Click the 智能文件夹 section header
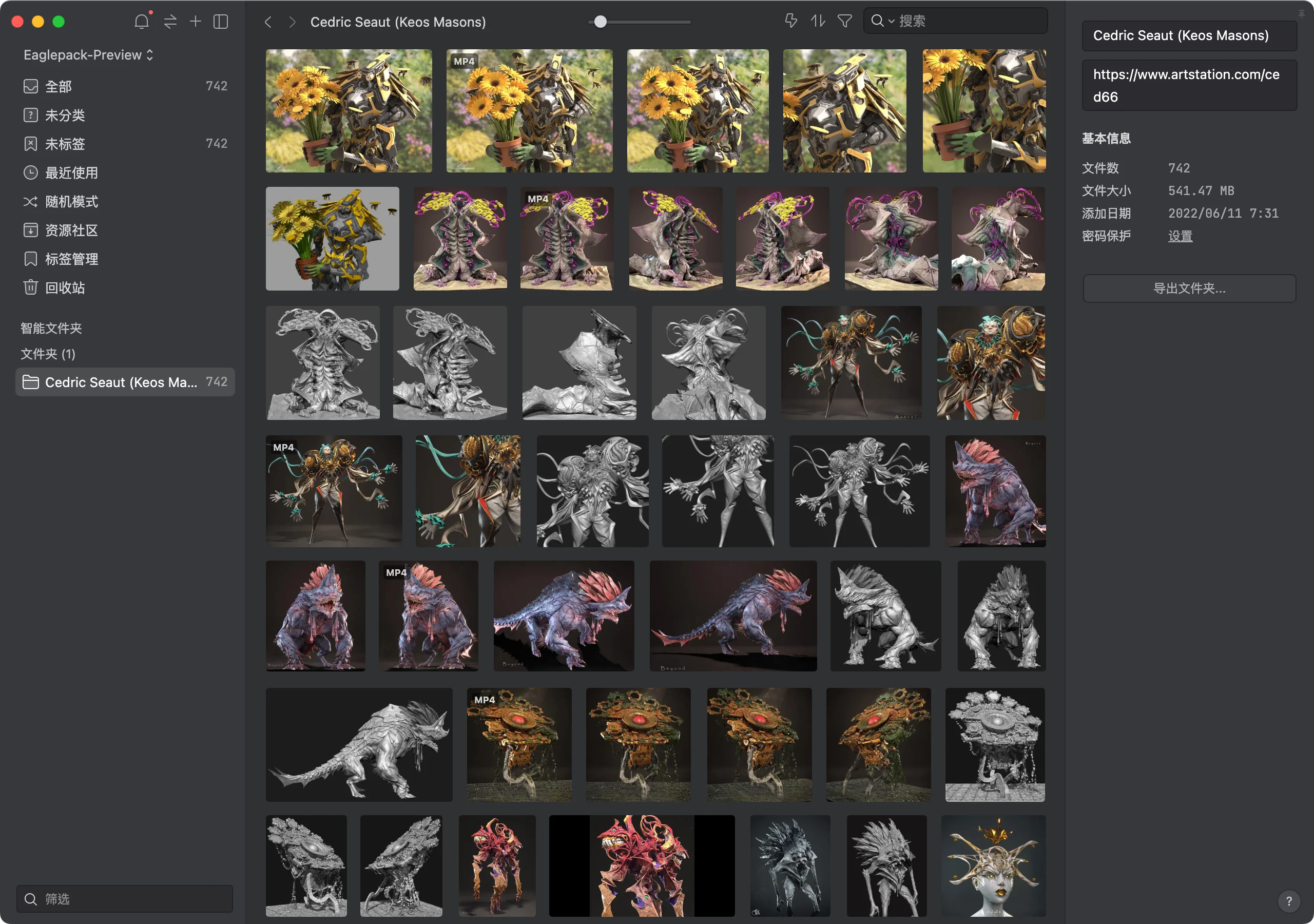The height and width of the screenshot is (924, 1314). (x=51, y=328)
